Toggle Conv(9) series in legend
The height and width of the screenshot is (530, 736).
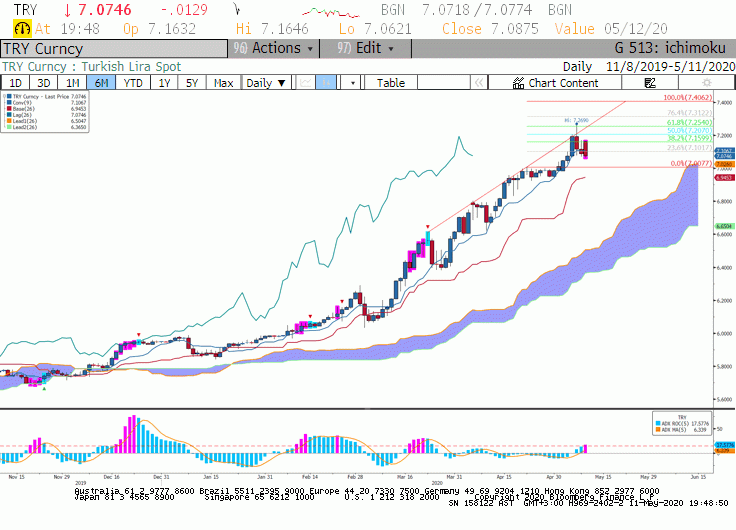tap(23, 102)
